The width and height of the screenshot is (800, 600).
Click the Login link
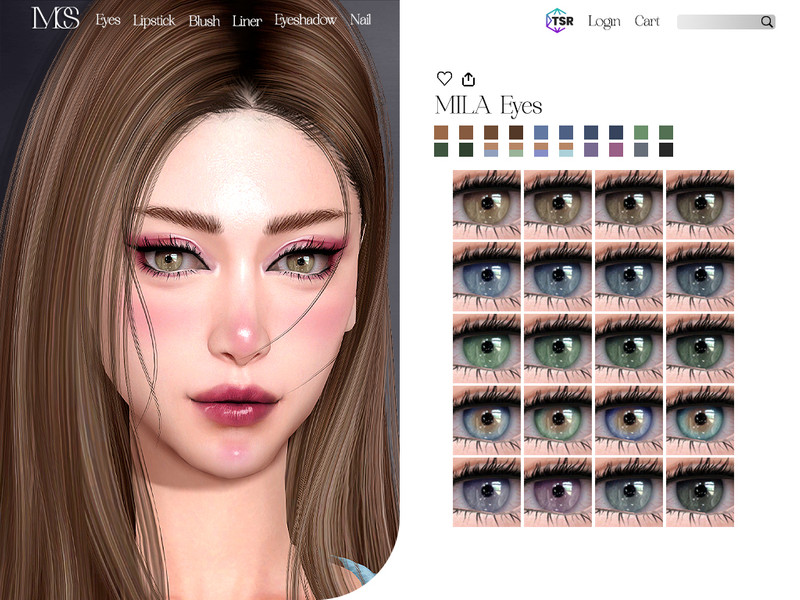pyautogui.click(x=604, y=21)
